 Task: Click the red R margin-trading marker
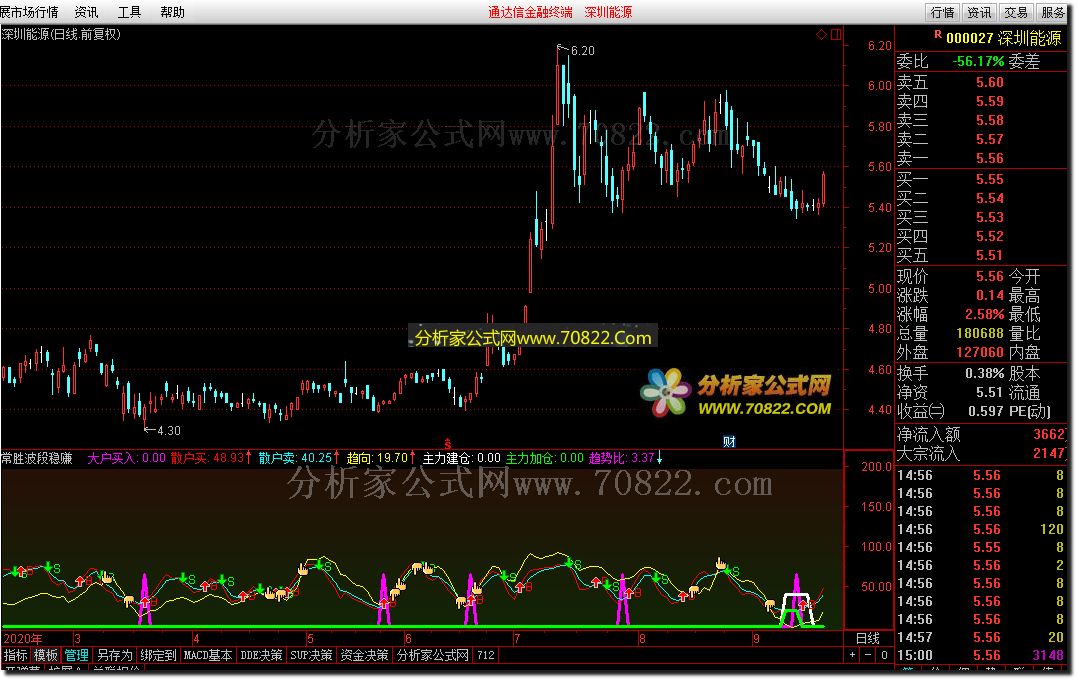coord(938,34)
